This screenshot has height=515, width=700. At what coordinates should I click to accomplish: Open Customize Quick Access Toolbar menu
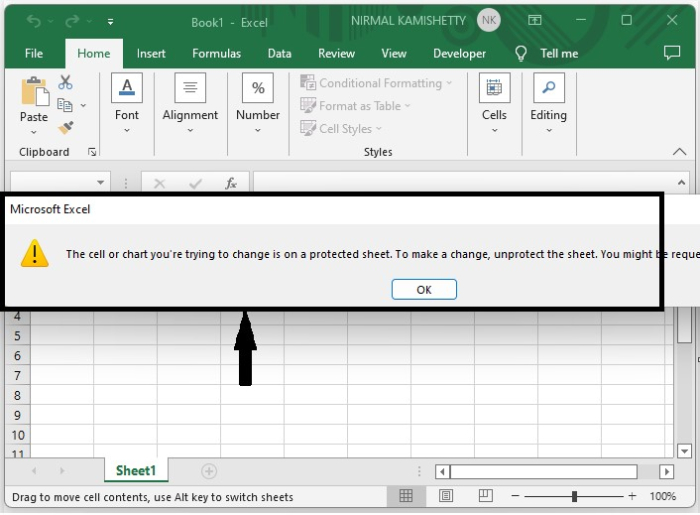click(x=110, y=21)
